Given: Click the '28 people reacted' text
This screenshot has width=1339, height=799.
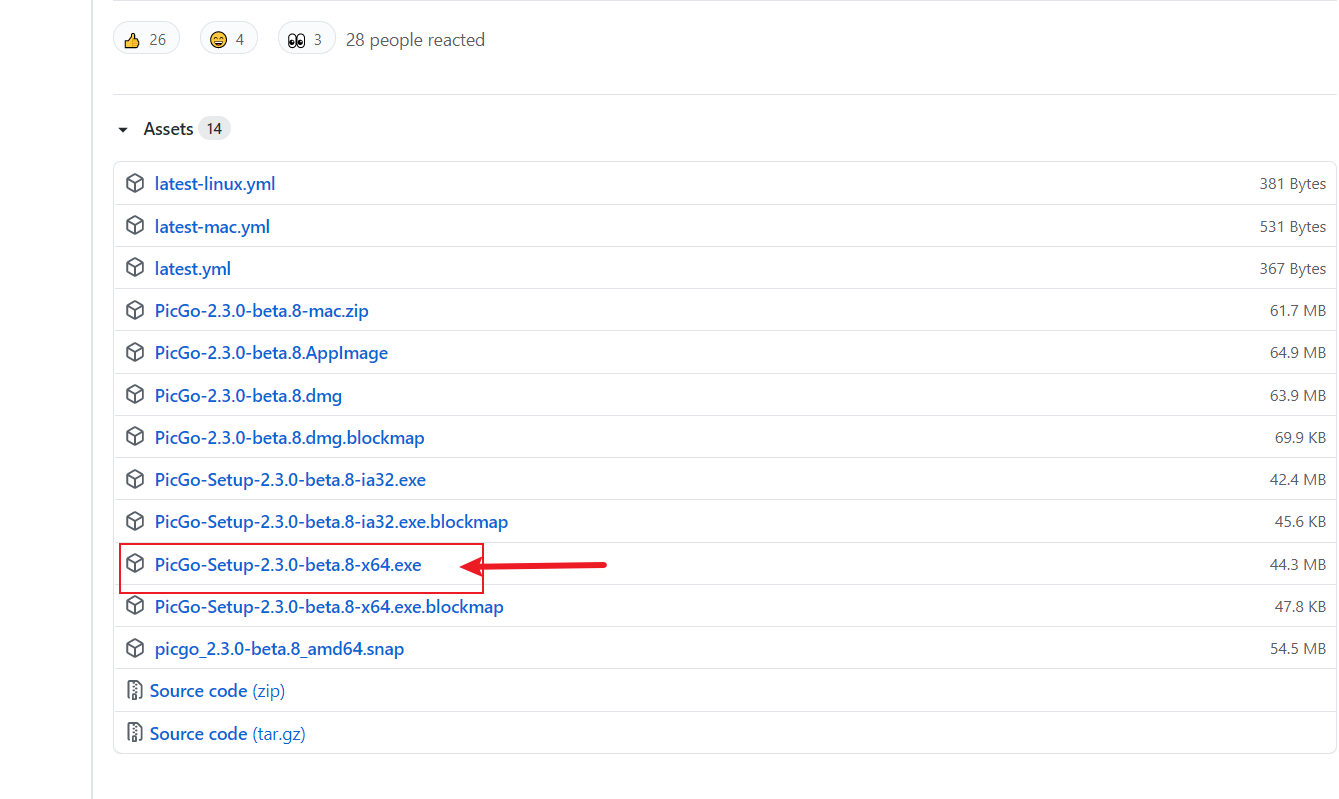Looking at the screenshot, I should (415, 40).
